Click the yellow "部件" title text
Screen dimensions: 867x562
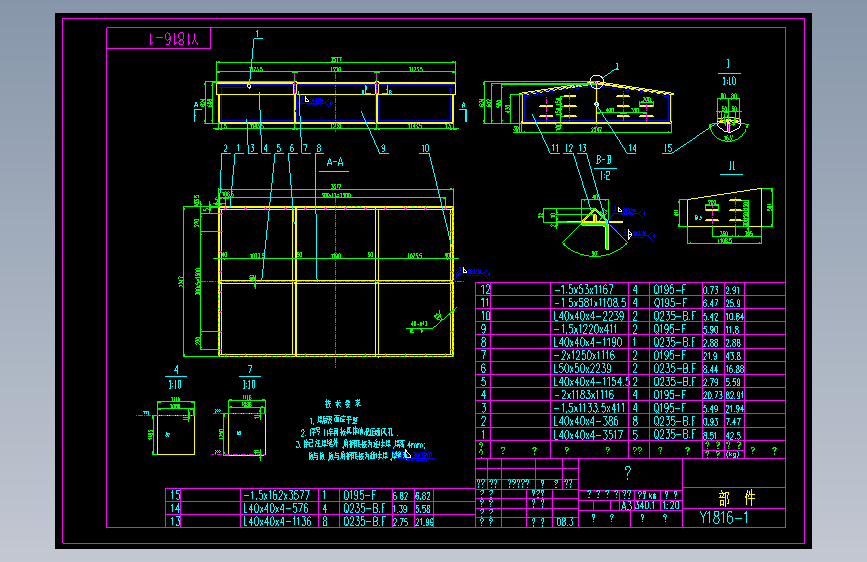737,498
